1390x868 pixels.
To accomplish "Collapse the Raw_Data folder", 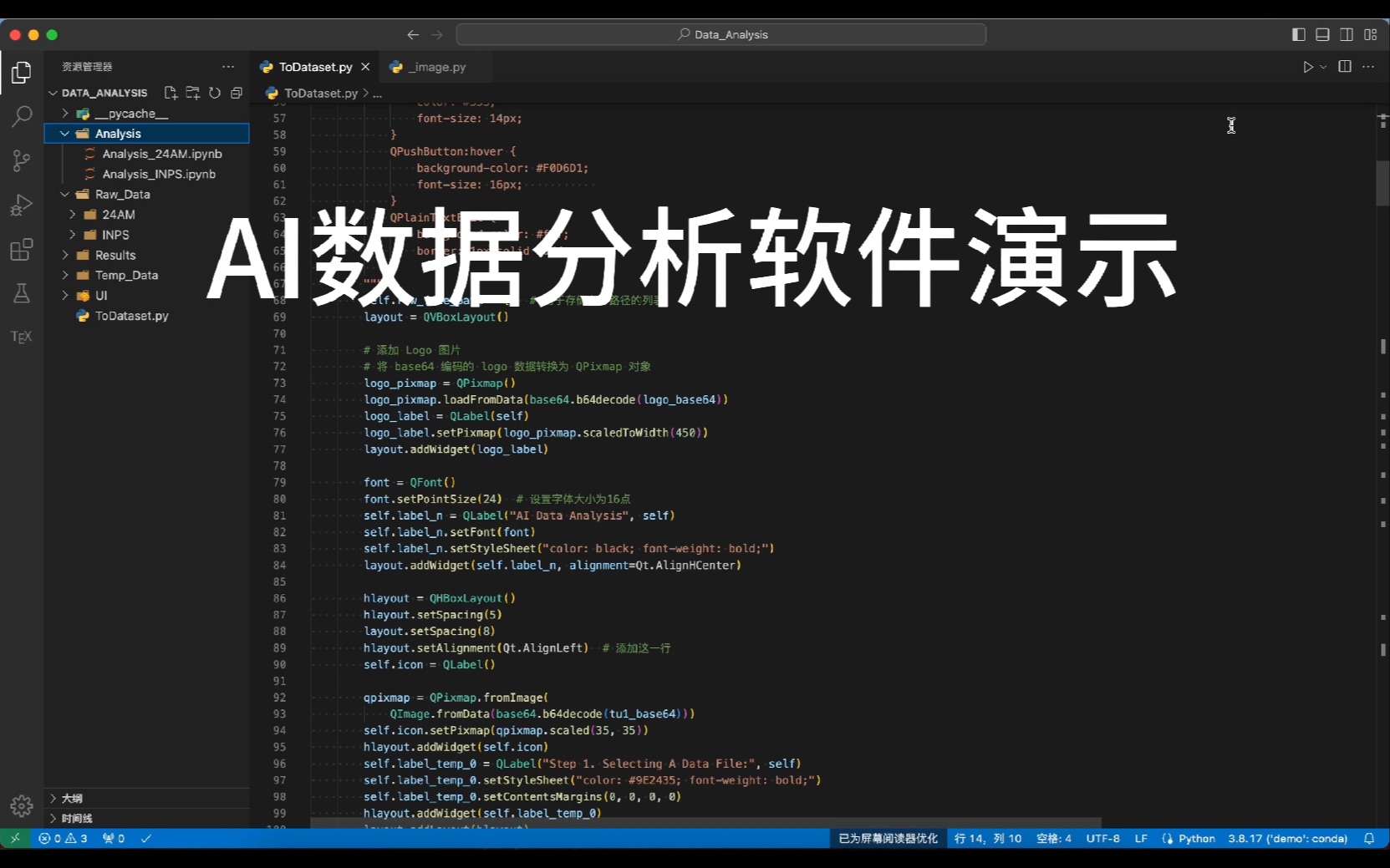I will pos(64,195).
